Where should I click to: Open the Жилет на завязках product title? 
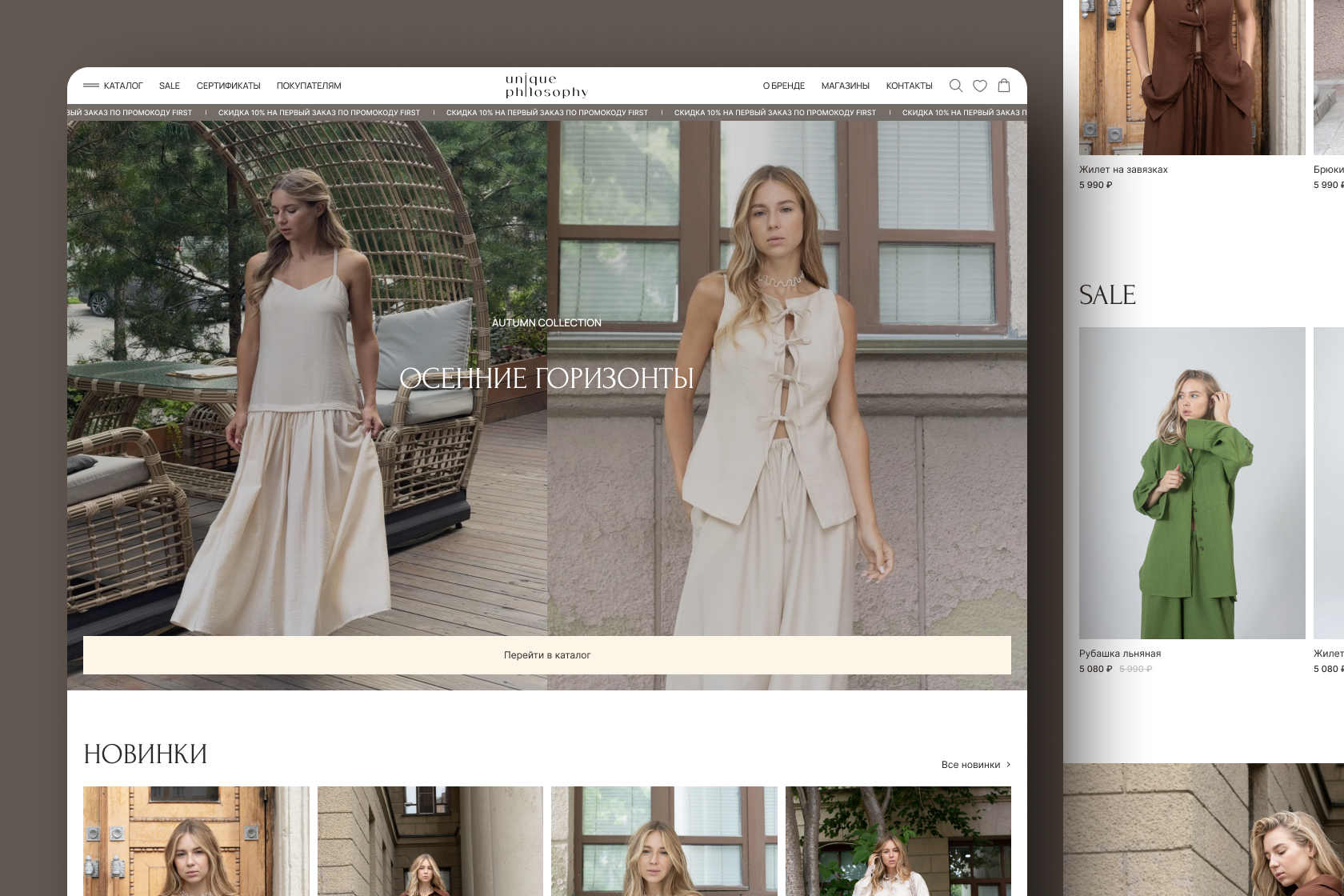pos(1123,170)
